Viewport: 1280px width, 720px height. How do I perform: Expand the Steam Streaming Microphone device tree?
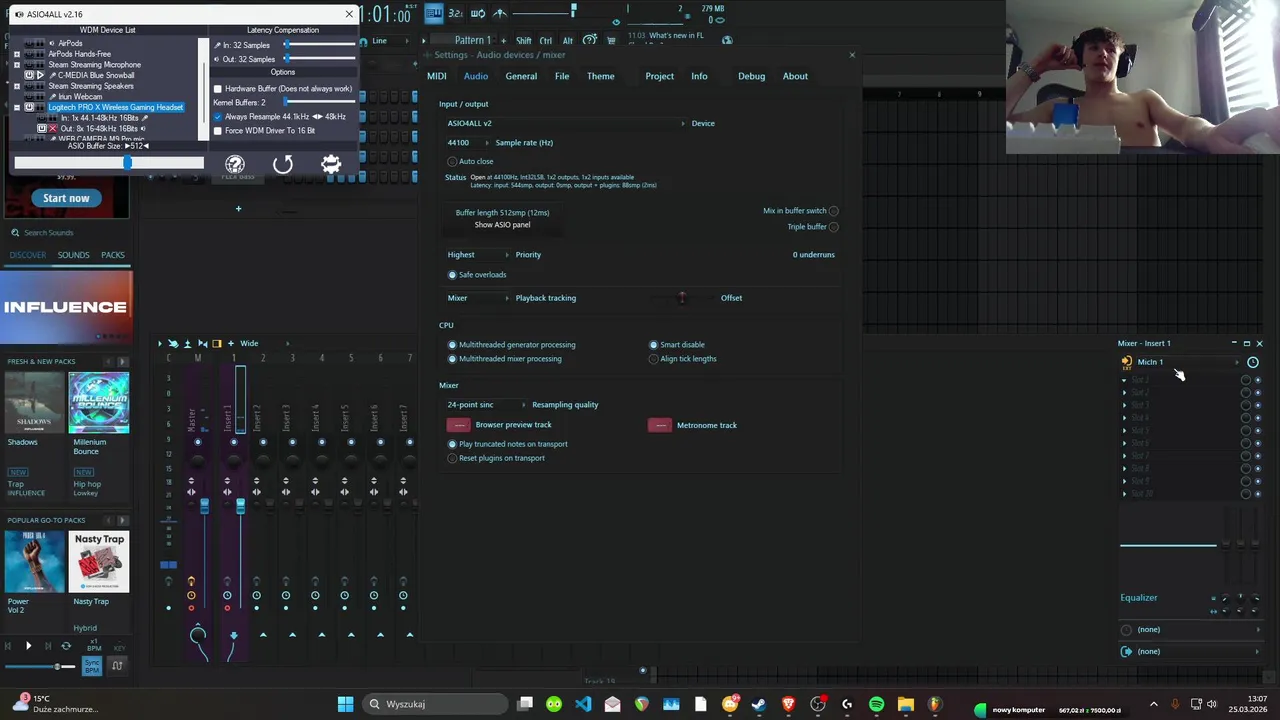(16, 65)
